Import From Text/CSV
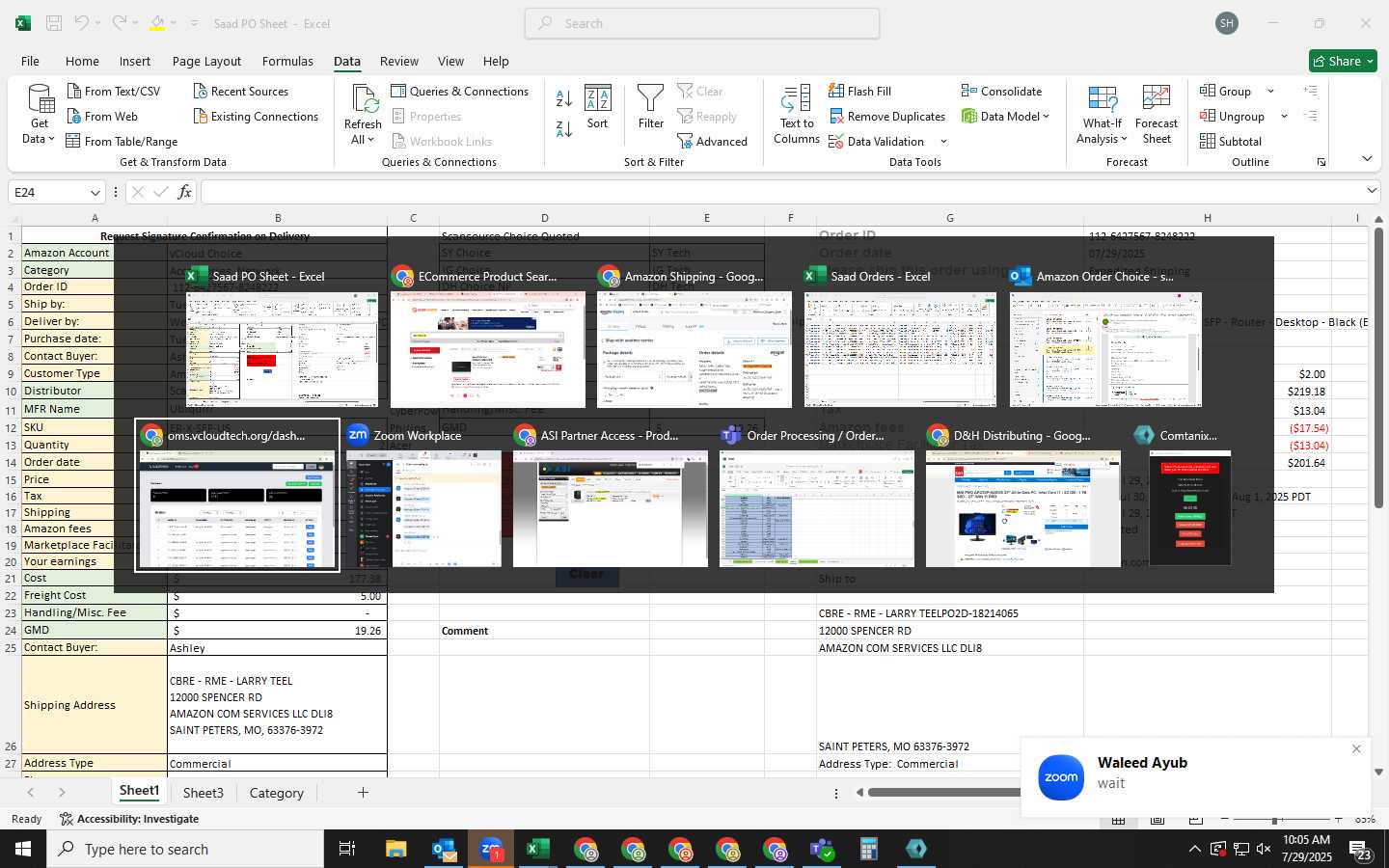 click(x=113, y=92)
